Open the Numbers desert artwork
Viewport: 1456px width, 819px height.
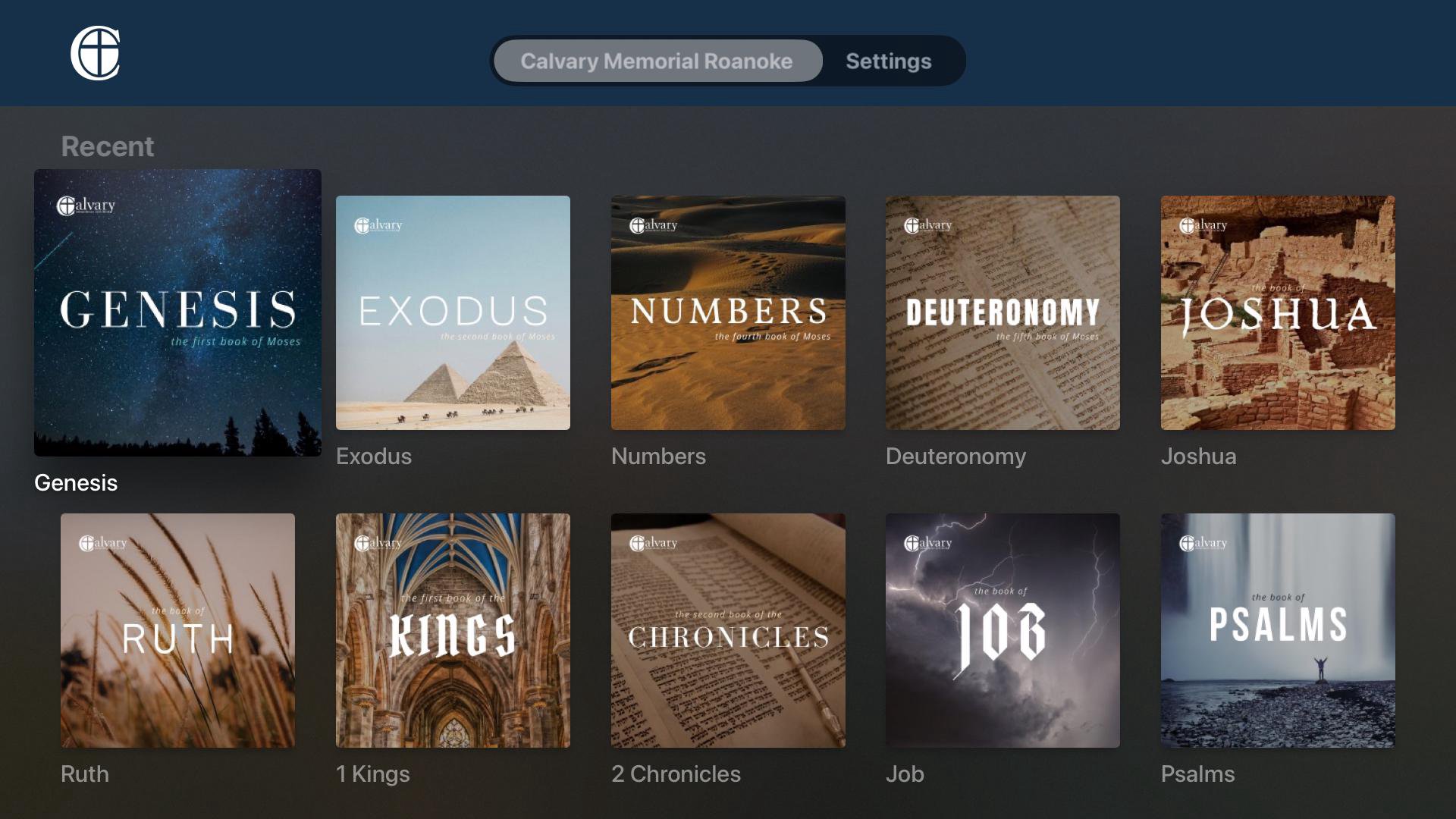[728, 312]
